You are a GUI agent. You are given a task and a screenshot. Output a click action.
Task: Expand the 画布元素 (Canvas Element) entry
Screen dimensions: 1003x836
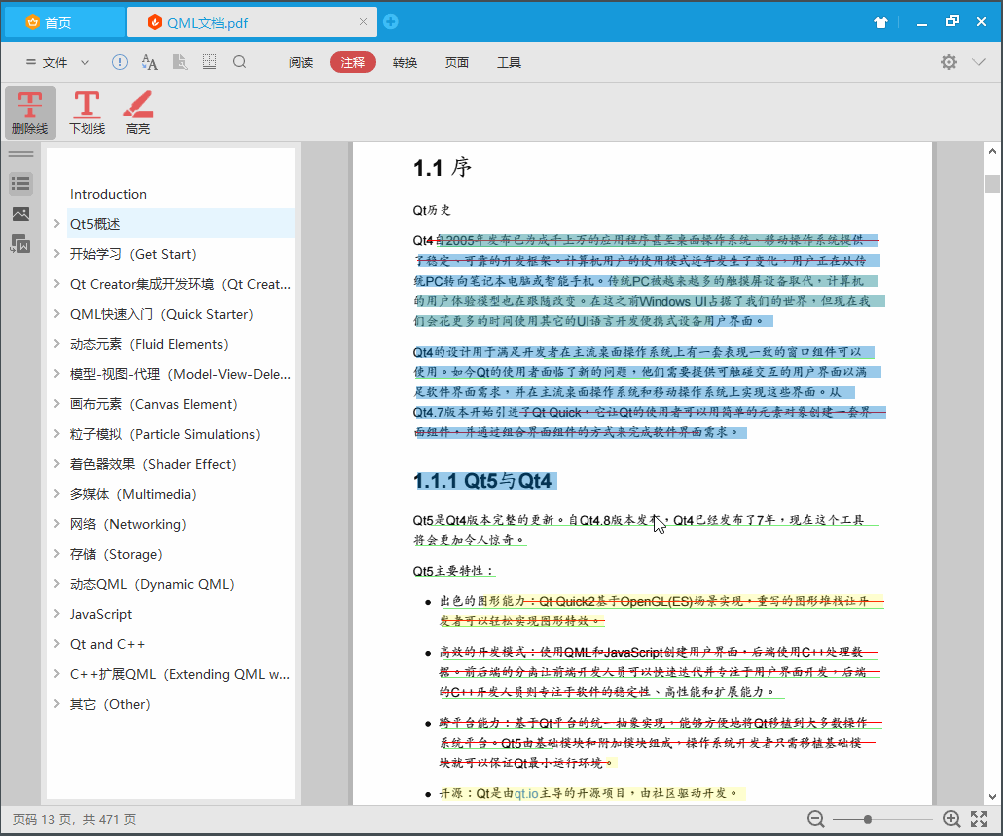[57, 404]
